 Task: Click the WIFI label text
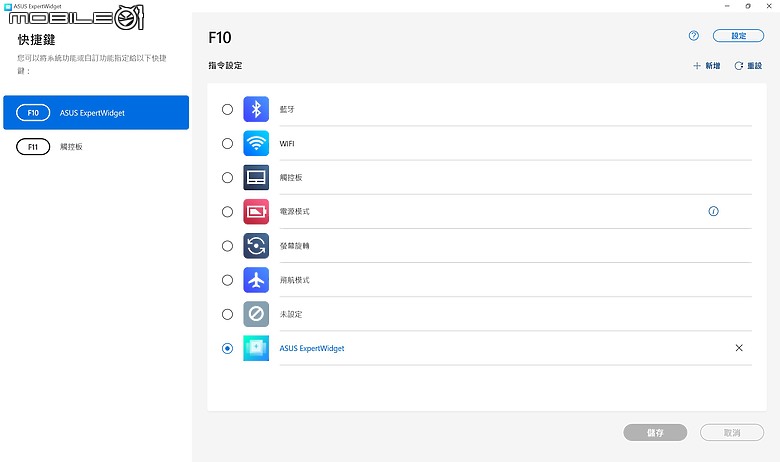point(287,144)
